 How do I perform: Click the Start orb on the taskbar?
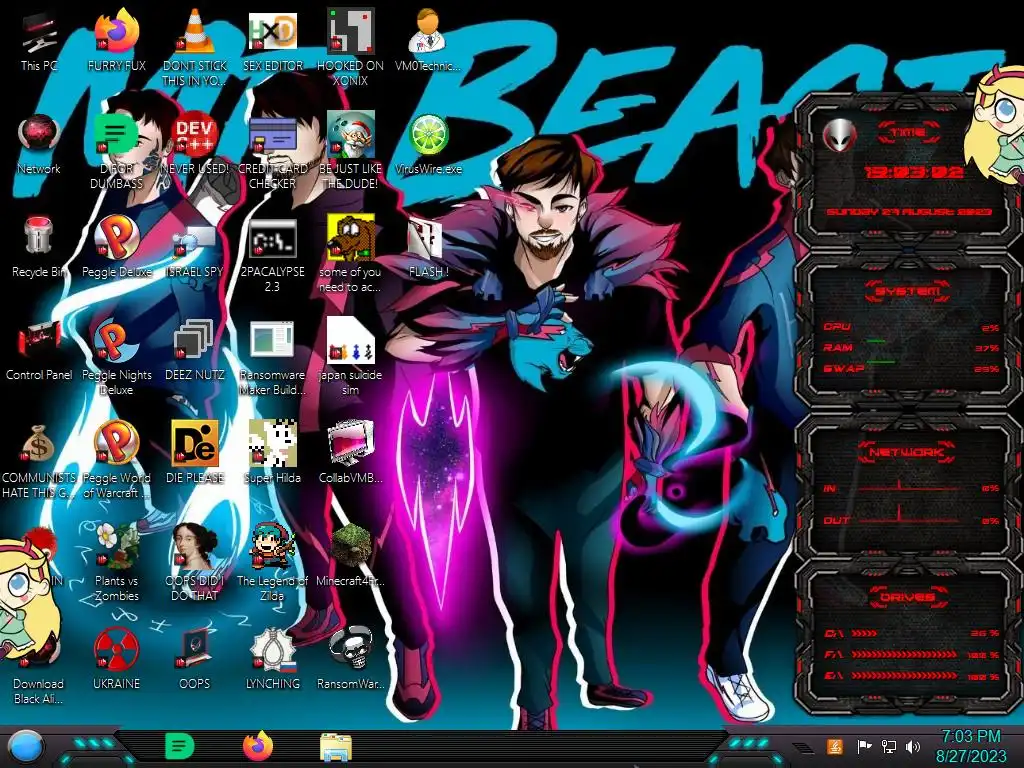click(x=26, y=747)
